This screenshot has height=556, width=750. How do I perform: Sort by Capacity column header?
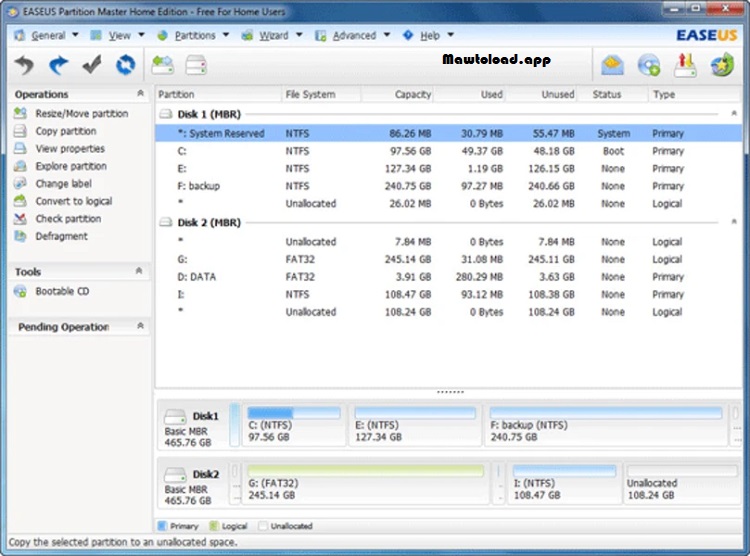(397, 94)
